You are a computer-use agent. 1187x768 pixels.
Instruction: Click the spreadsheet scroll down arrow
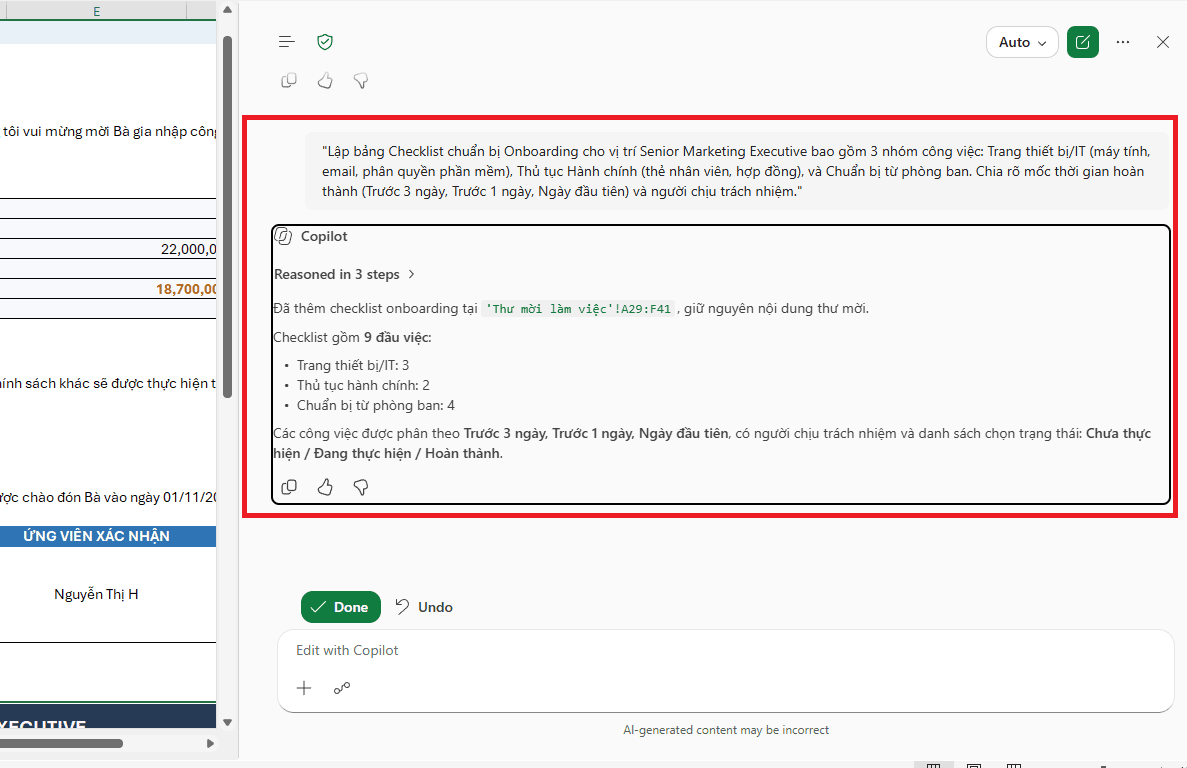(227, 723)
